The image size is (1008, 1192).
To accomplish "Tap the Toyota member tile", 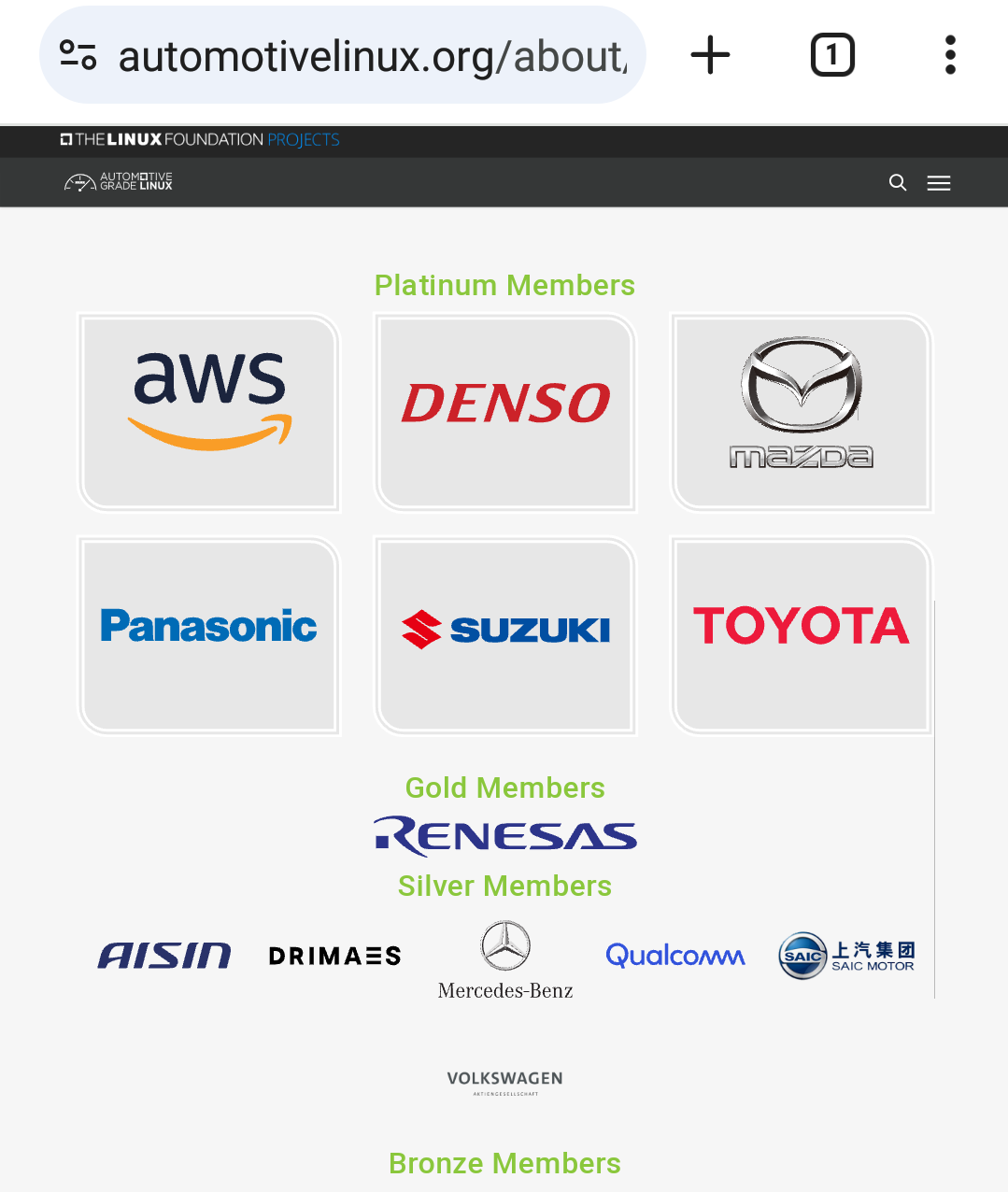I will point(802,635).
